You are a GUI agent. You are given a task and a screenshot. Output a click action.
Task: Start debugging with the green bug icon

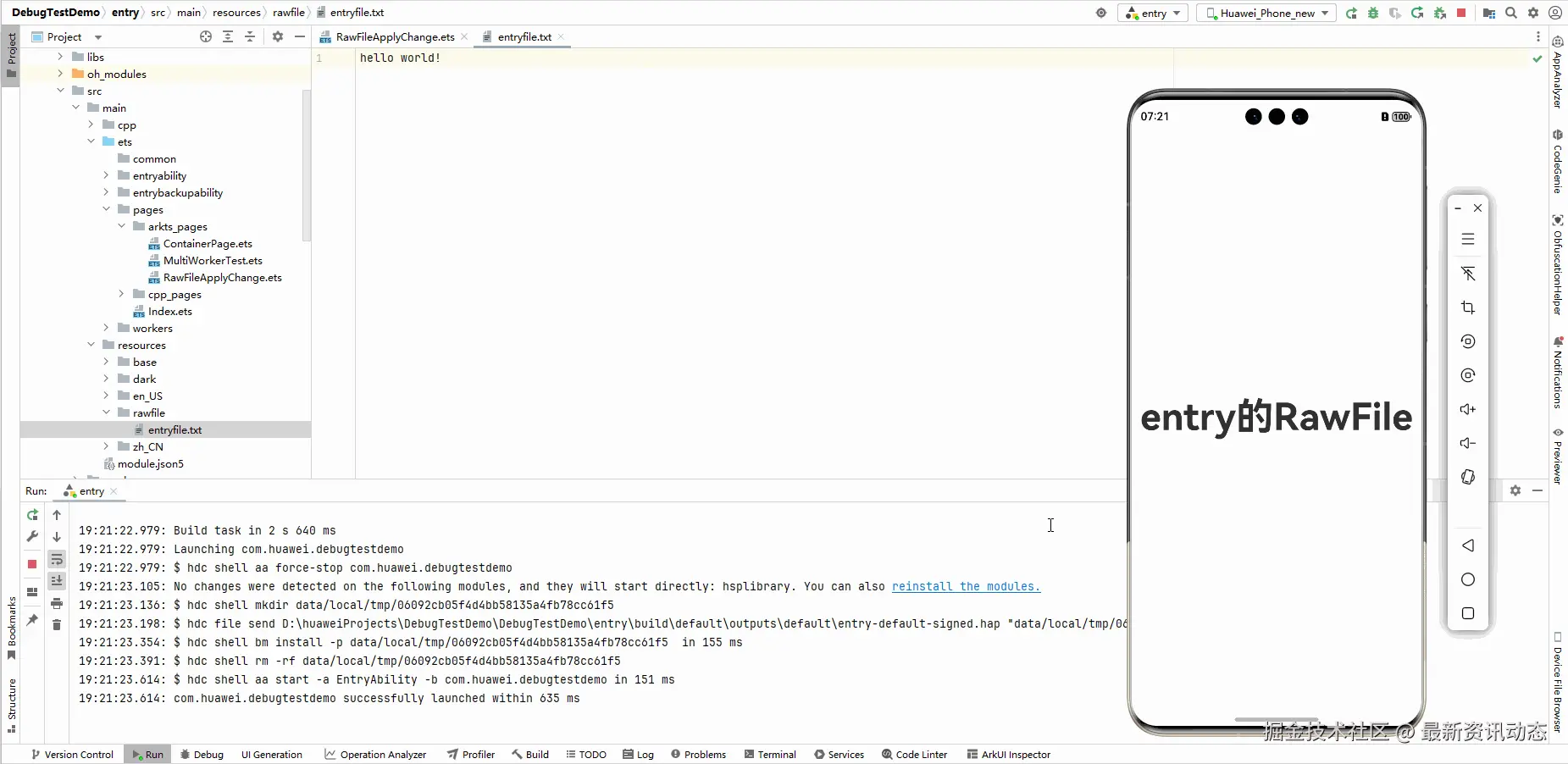point(1373,13)
